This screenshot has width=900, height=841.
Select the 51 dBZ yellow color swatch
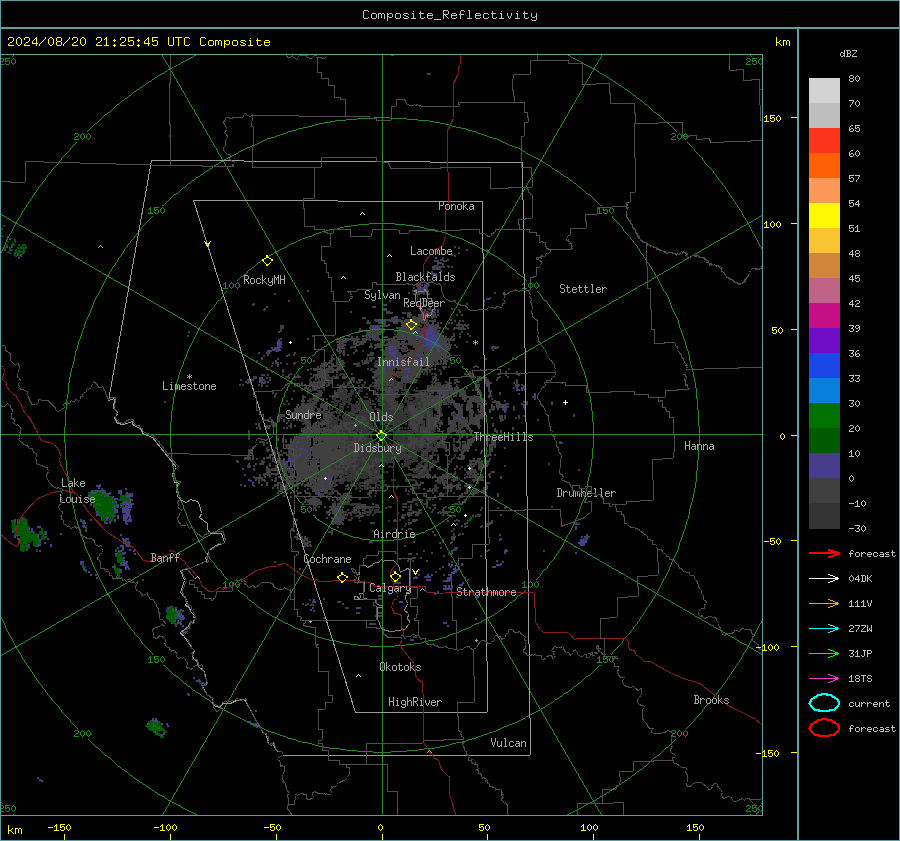[824, 216]
